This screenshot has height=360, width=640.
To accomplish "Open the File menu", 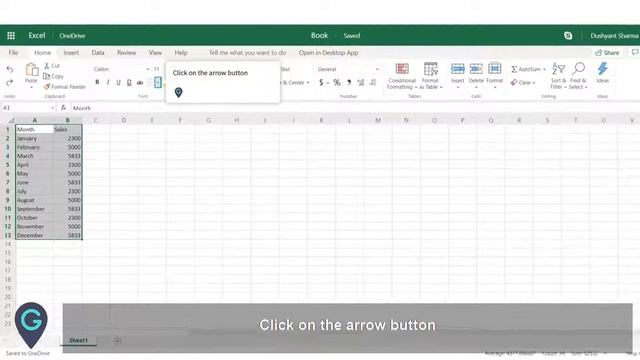I will pyautogui.click(x=13, y=53).
